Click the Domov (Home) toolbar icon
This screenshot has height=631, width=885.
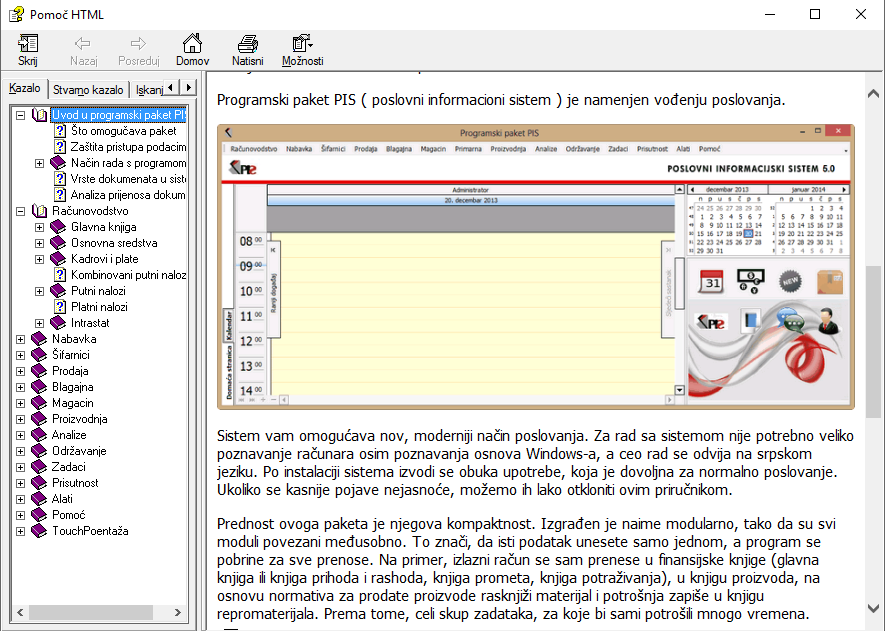pos(192,43)
